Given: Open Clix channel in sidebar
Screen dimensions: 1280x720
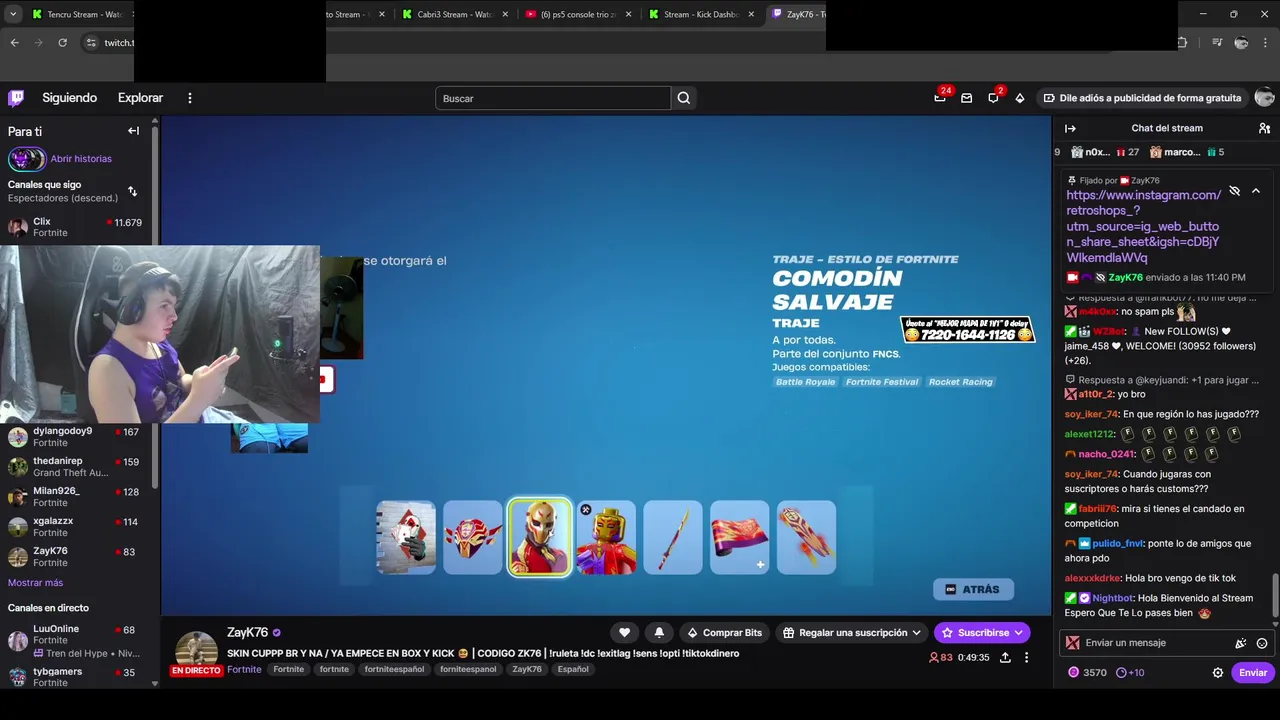Looking at the screenshot, I should 78,227.
